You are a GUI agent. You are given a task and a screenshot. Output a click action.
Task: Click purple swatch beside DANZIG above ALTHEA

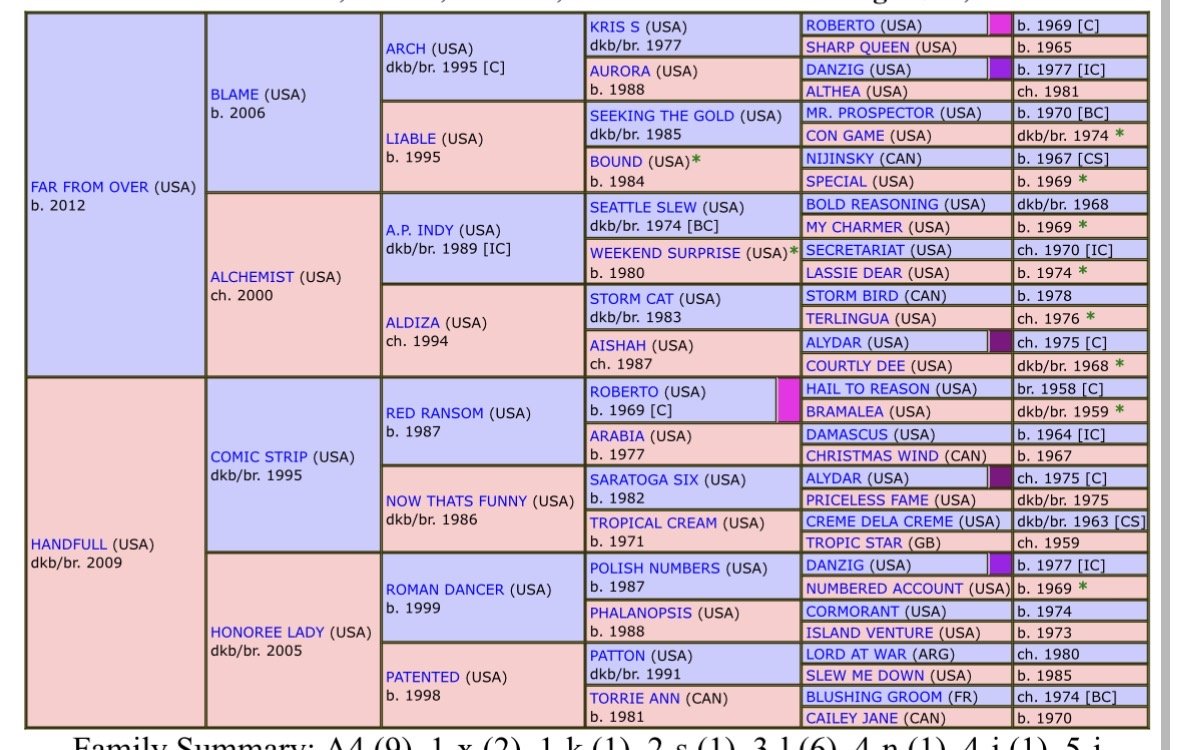1000,69
